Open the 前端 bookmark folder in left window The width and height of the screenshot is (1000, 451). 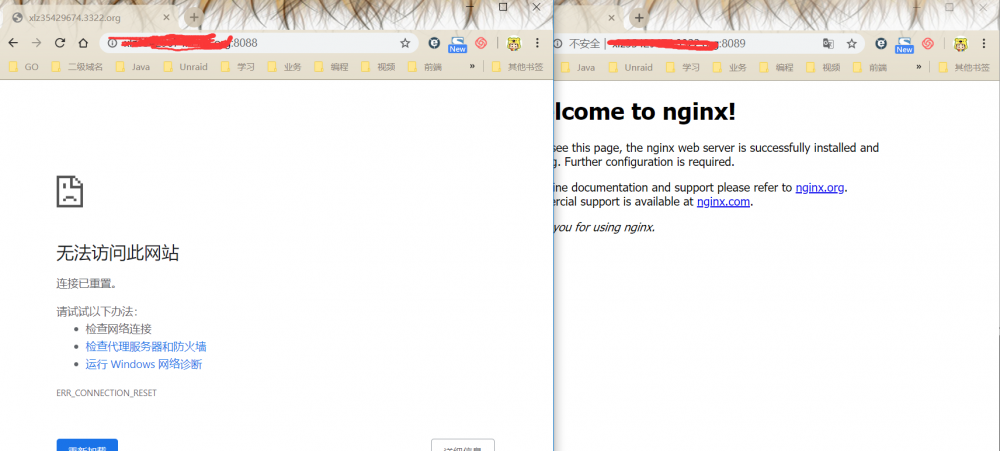[x=425, y=66]
